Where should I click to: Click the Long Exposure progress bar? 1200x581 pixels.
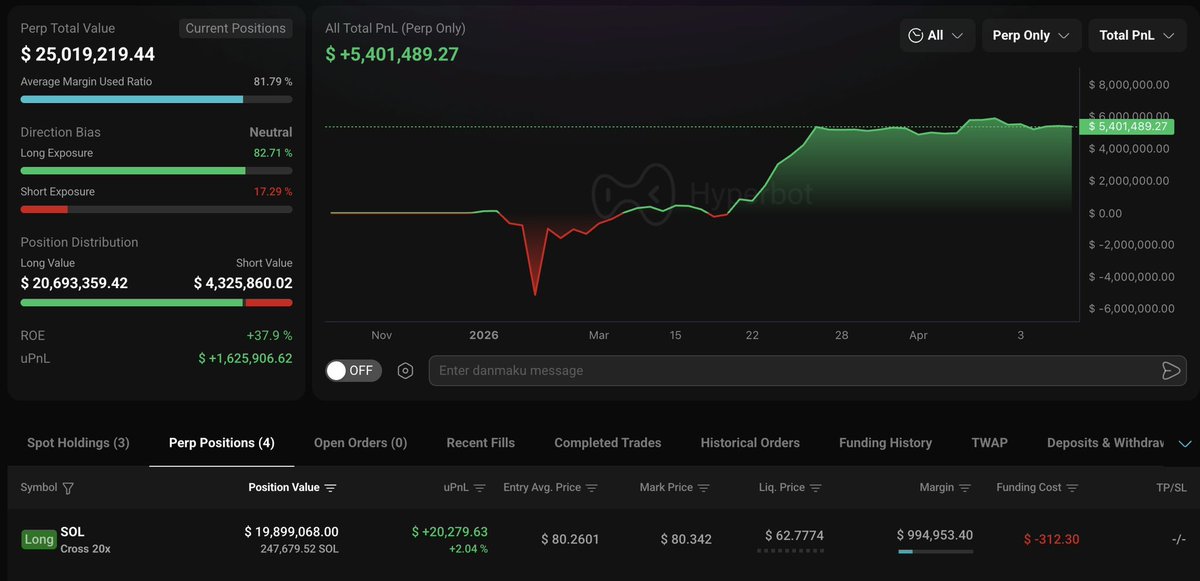[156, 171]
